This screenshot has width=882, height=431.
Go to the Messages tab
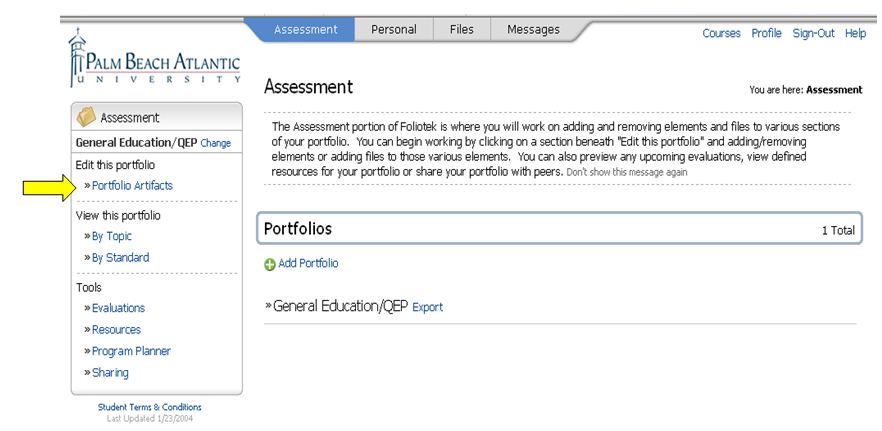533,30
